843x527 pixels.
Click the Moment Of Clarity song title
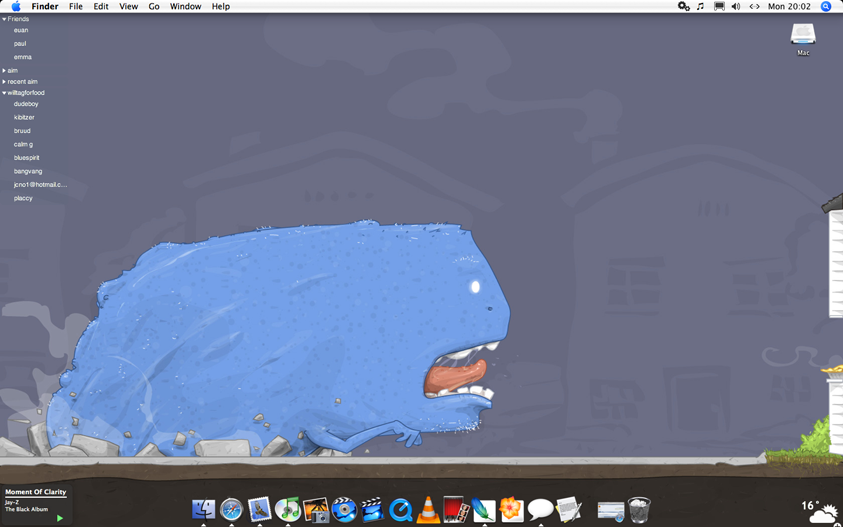click(35, 492)
